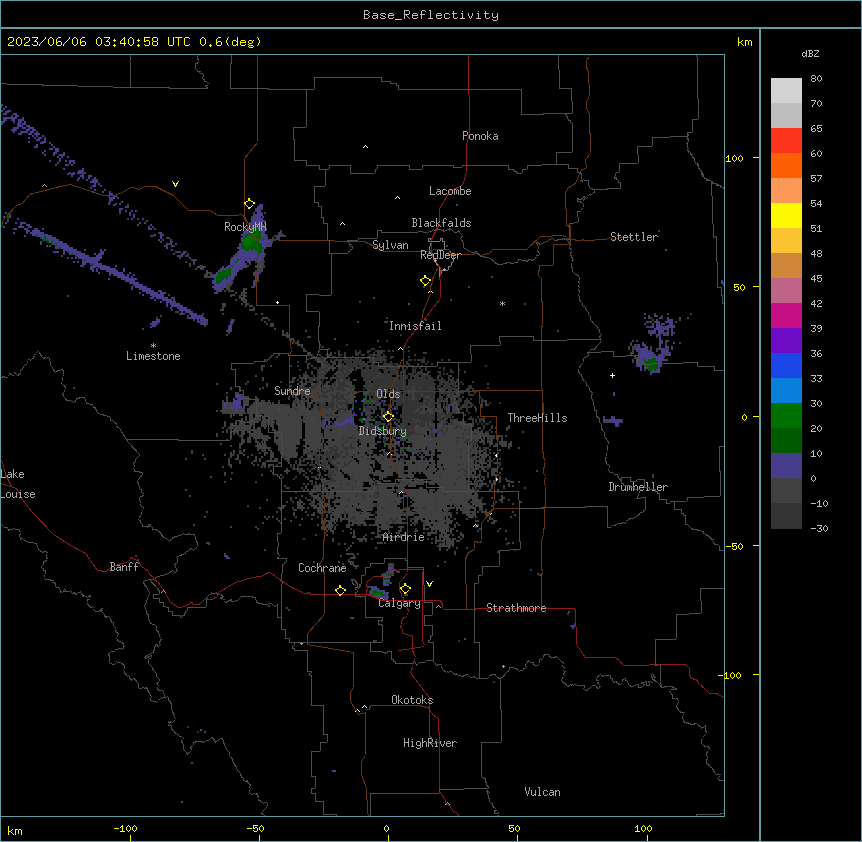Click the 100 km tick on right axis

tap(734, 158)
